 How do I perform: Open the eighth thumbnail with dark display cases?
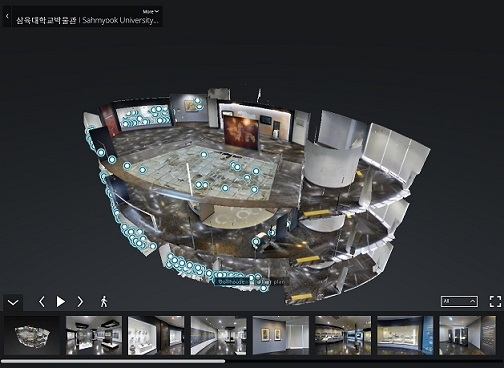click(x=467, y=335)
